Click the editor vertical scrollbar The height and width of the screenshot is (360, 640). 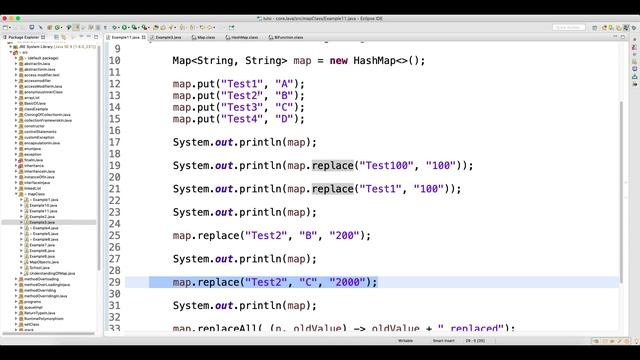(622, 192)
